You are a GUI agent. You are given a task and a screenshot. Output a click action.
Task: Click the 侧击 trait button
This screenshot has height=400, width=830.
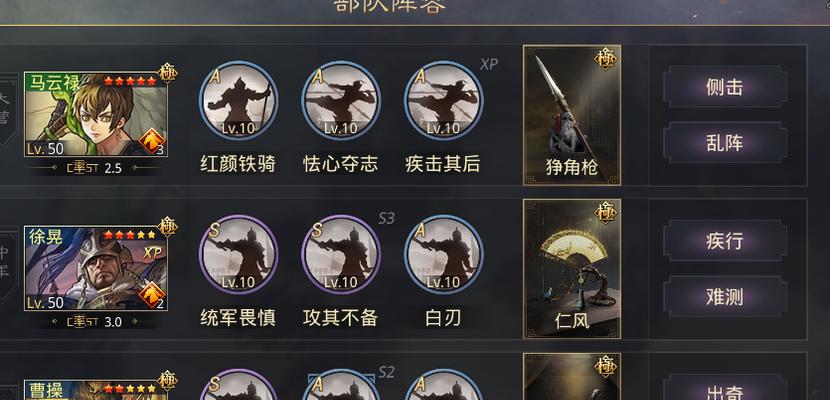[725, 87]
